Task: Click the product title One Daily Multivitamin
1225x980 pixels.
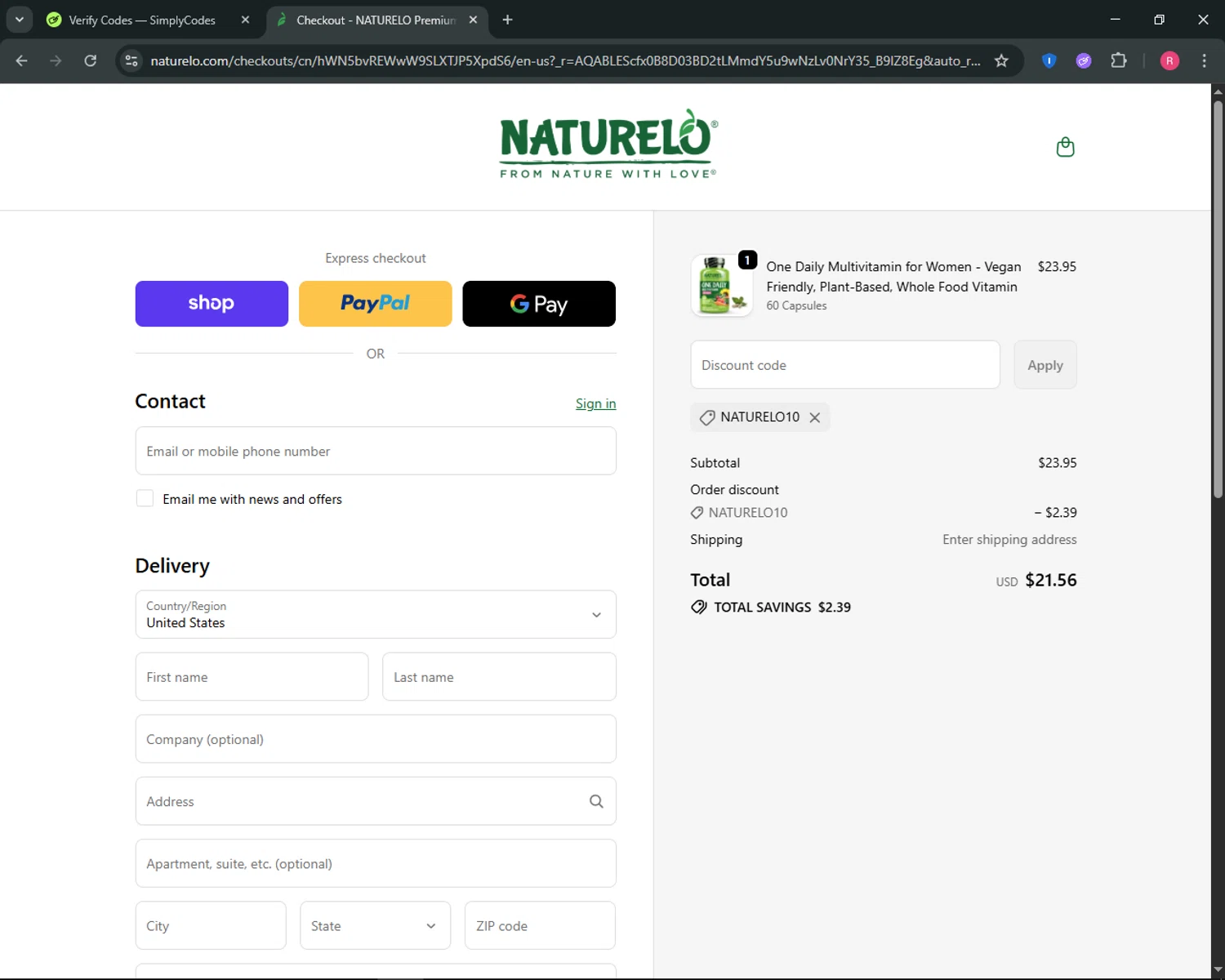Action: 893,277
